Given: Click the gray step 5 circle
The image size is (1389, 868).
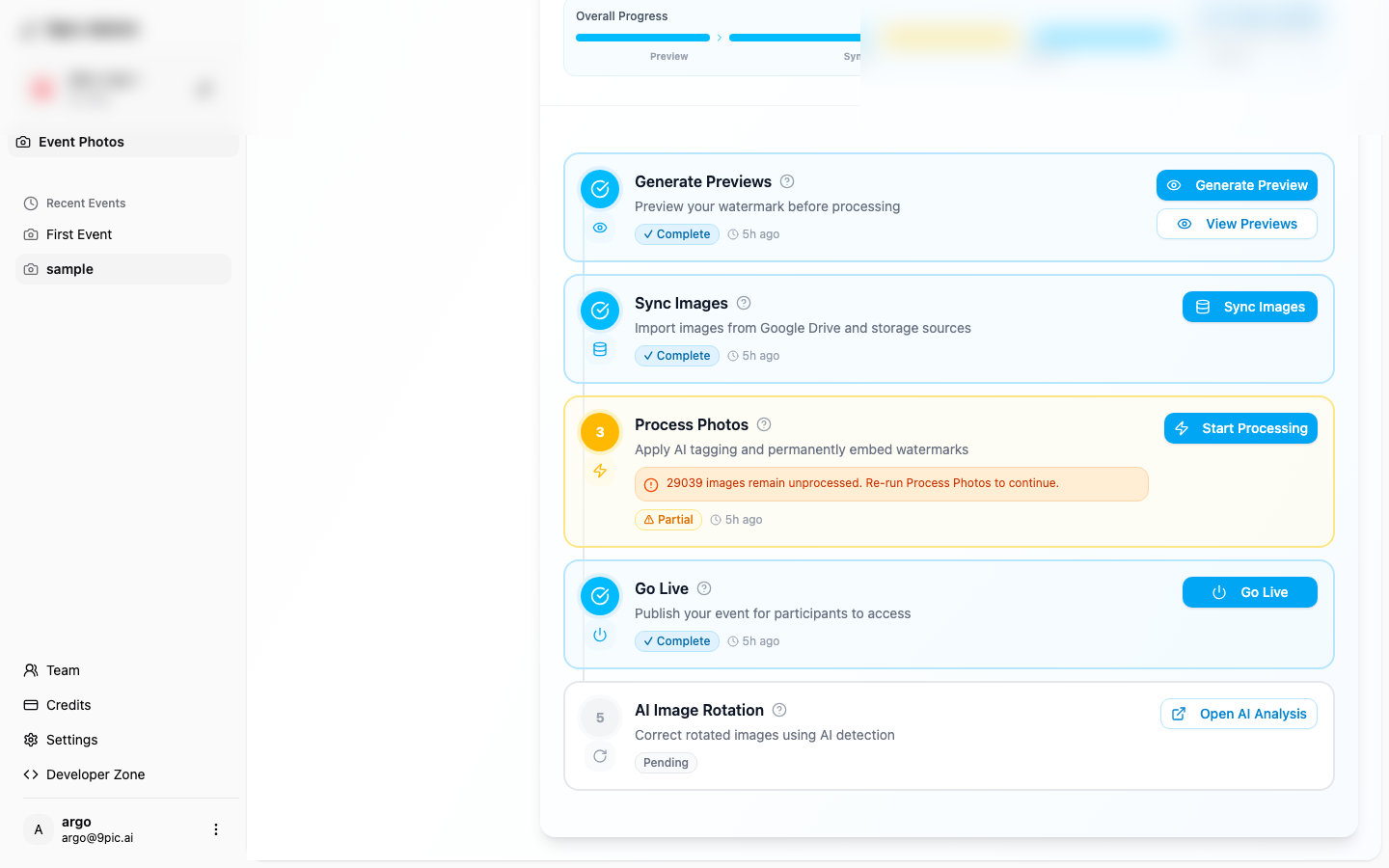Looking at the screenshot, I should [600, 718].
